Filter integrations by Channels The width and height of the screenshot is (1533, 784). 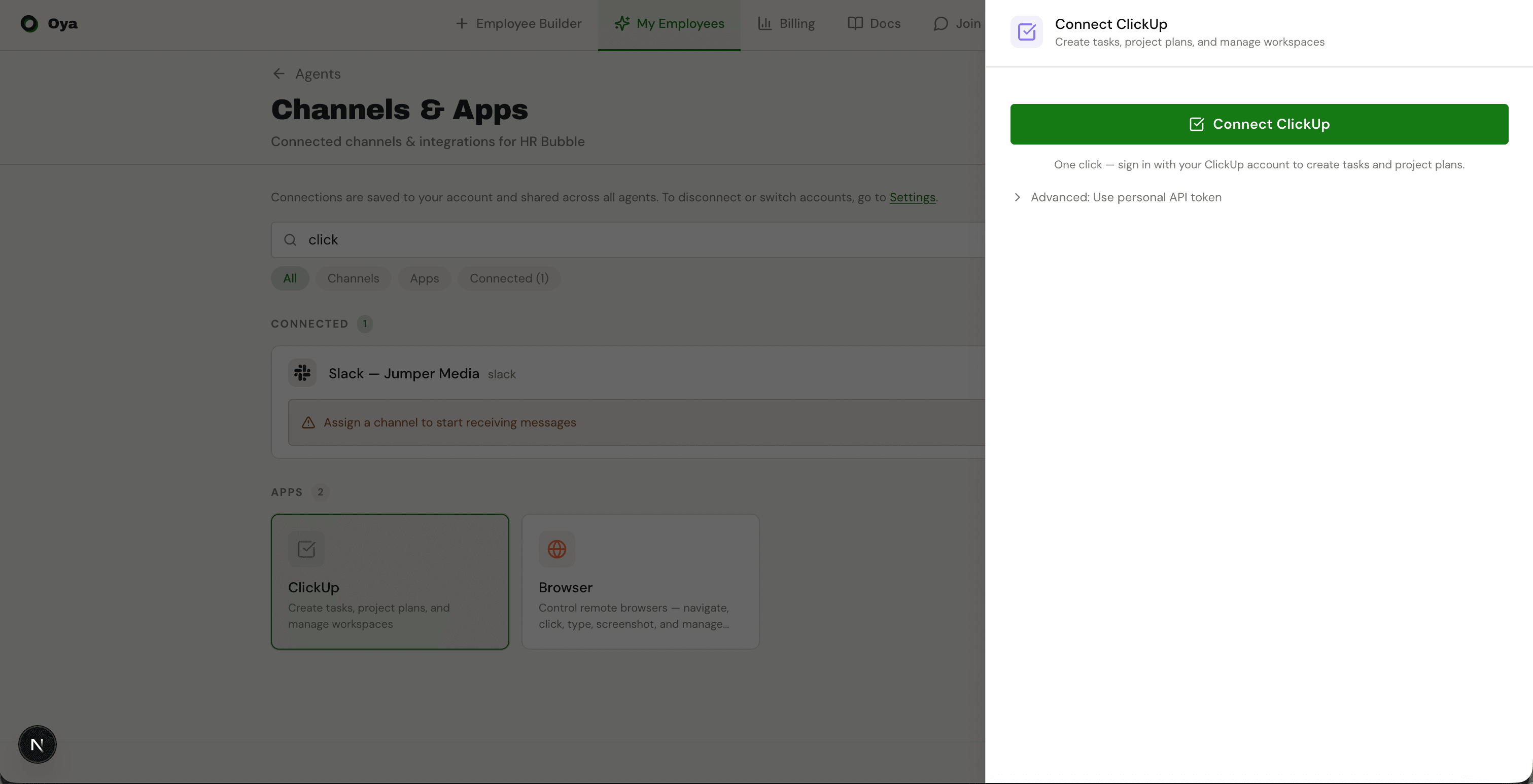353,278
